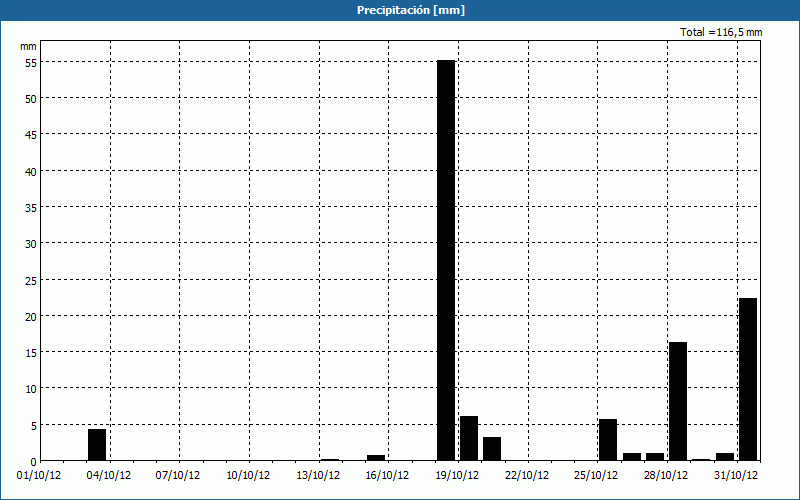Screen dimensions: 800x500
Task: Click the y-axis value 30
Action: [x=31, y=244]
